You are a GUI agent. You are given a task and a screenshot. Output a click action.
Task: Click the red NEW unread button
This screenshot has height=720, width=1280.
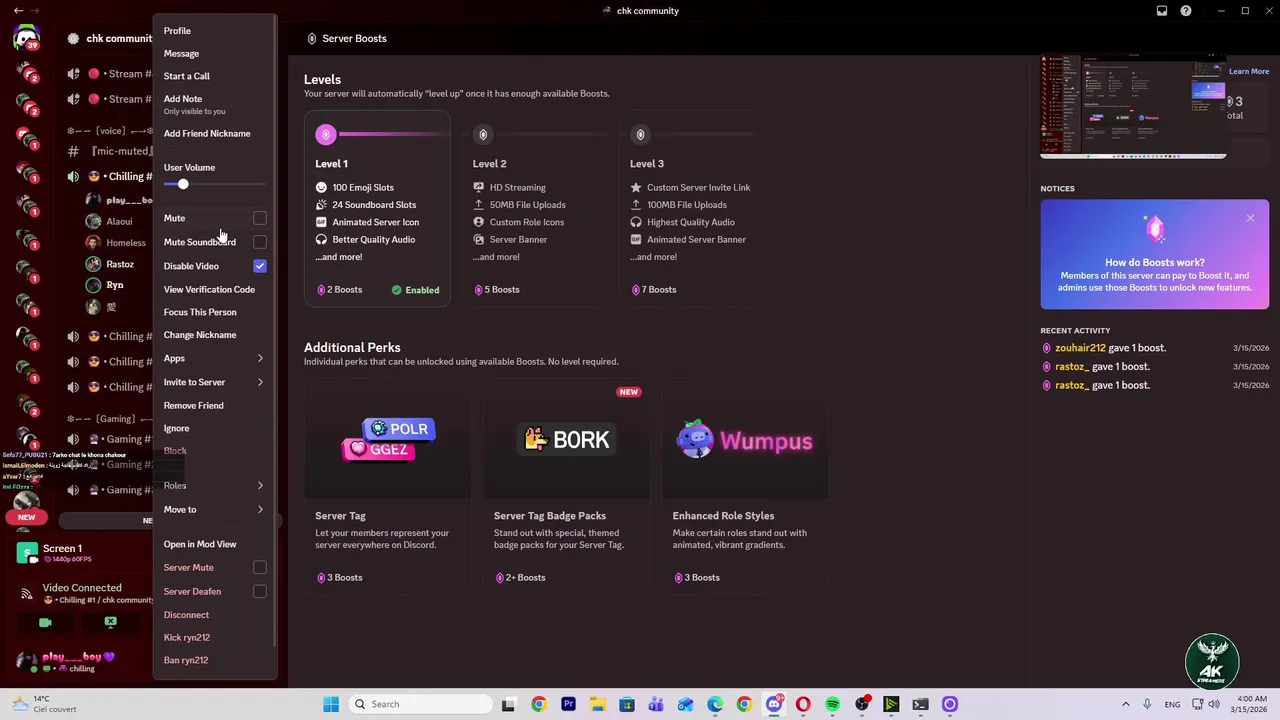[27, 517]
